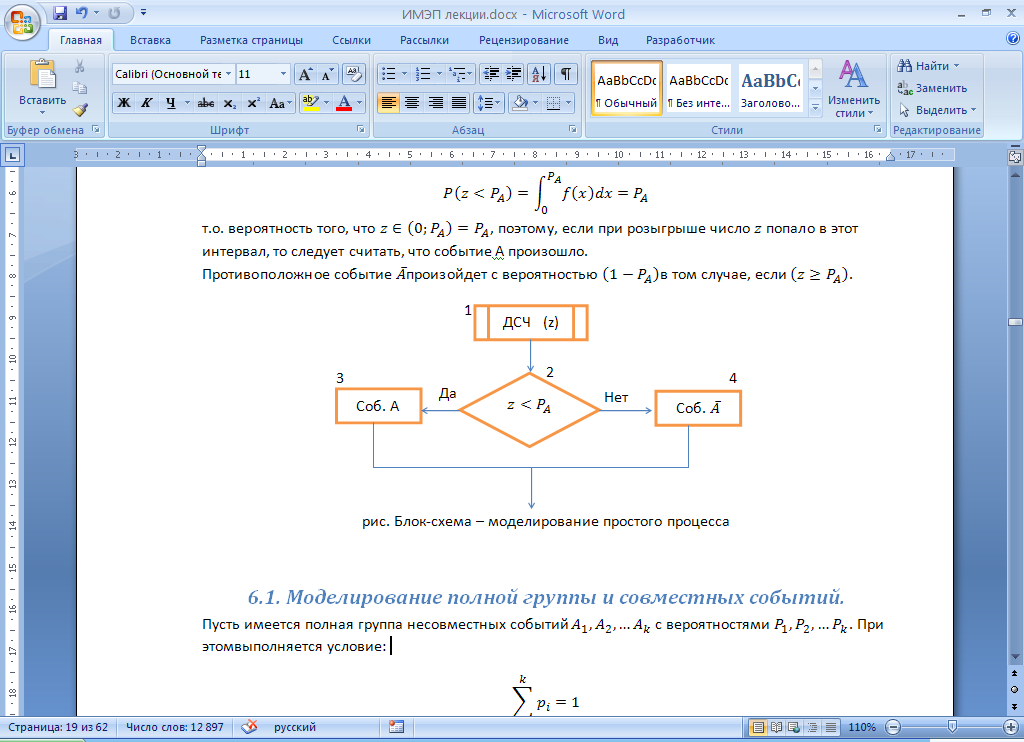Switch to Web Layout view
The height and width of the screenshot is (742, 1024).
[x=794, y=727]
